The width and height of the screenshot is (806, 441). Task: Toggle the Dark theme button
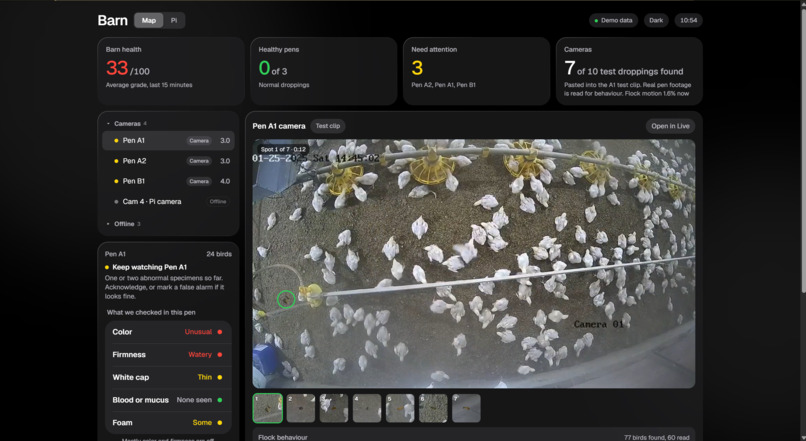tap(656, 21)
